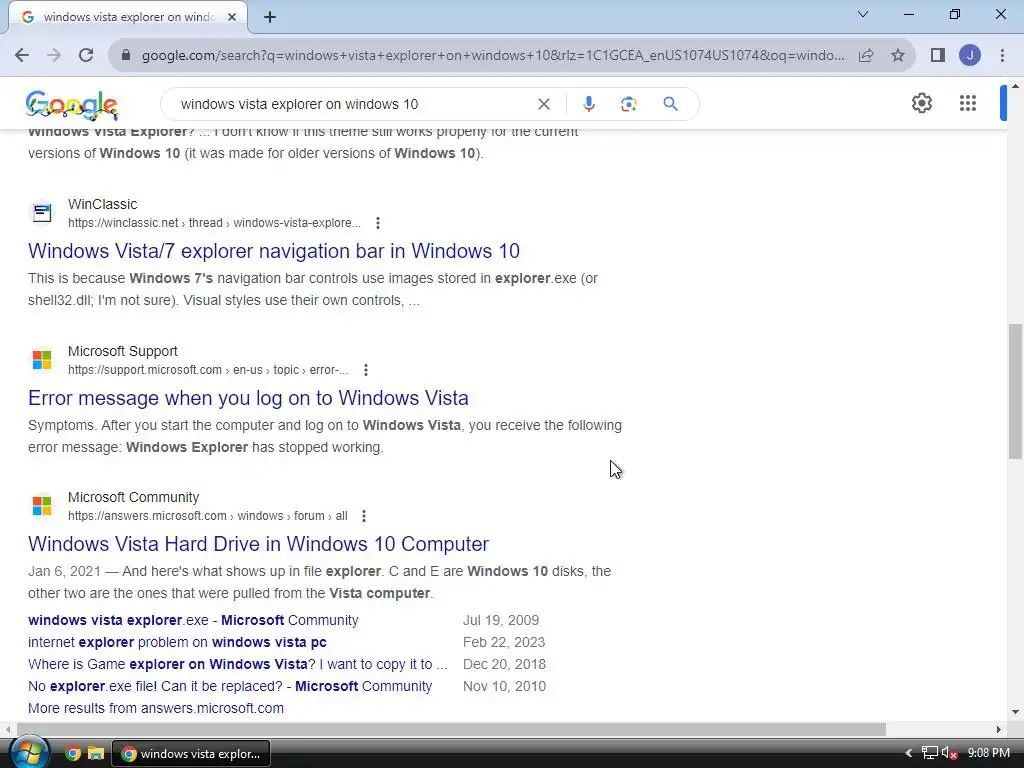The height and width of the screenshot is (768, 1024).
Task: Click the address bar URL
Action: [x=493, y=56]
